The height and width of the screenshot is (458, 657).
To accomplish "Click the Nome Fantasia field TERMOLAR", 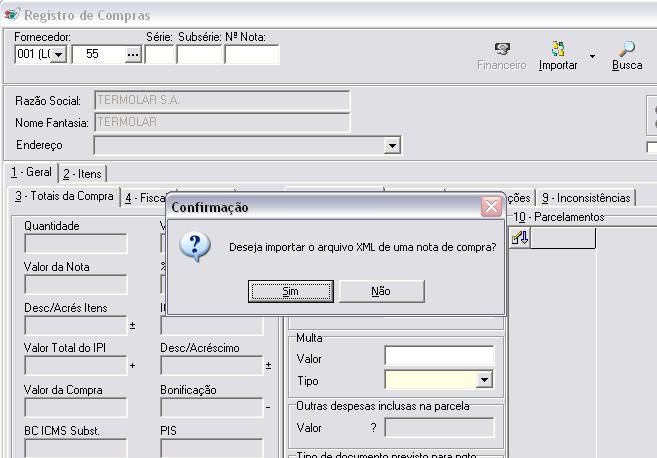I will [222, 122].
